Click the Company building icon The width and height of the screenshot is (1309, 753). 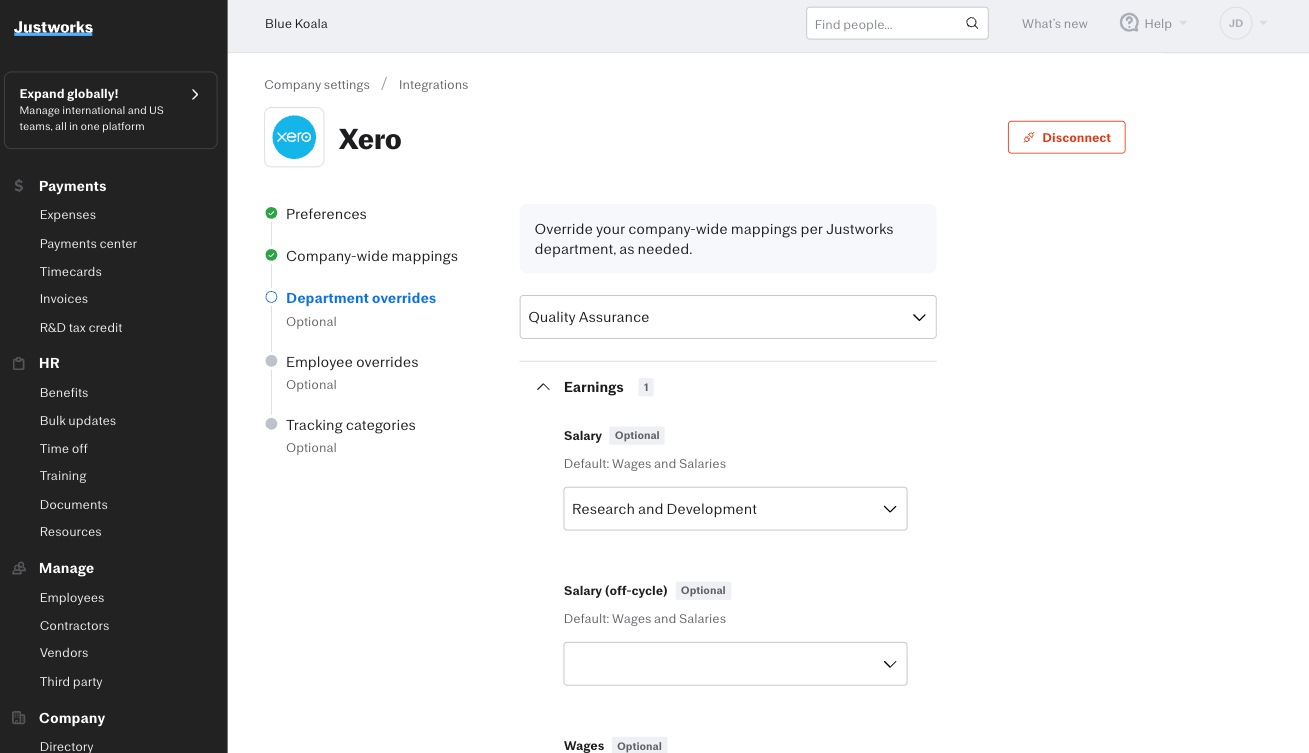tap(18, 718)
